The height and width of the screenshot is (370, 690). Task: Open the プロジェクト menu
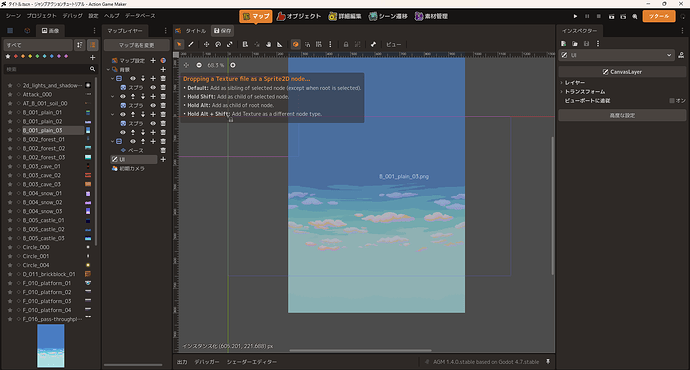(x=41, y=16)
